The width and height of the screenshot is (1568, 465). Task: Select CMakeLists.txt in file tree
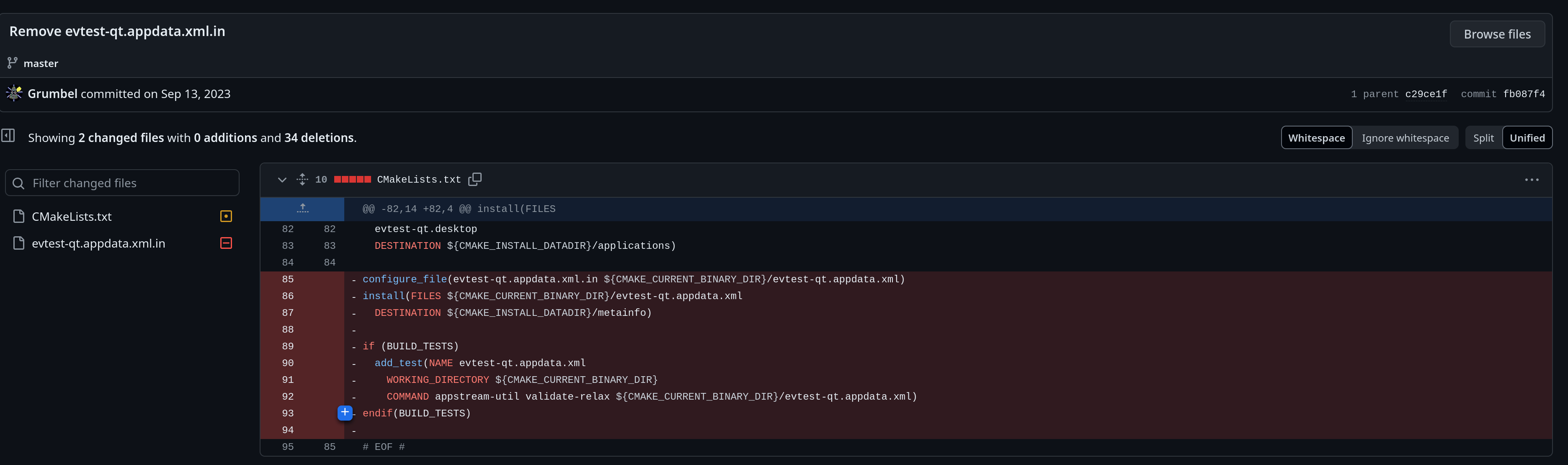tap(72, 217)
